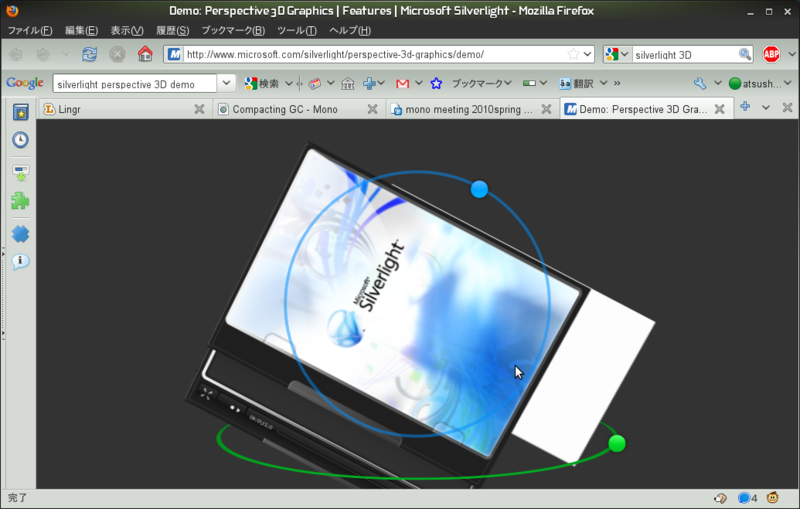Close the Compacting GC - Mono tab
The width and height of the screenshot is (800, 509).
click(x=372, y=109)
